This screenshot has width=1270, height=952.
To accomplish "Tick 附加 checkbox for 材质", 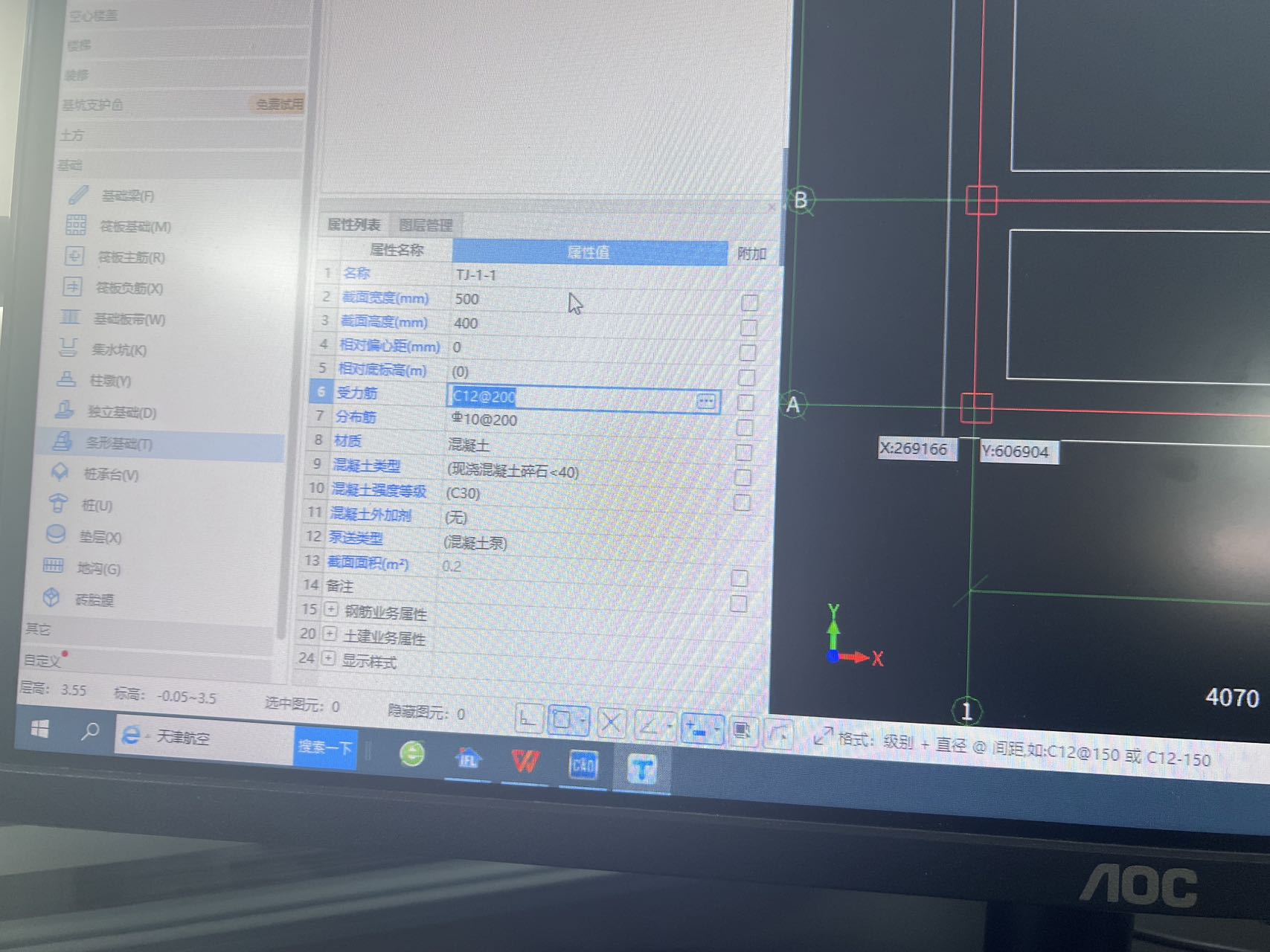I will click(744, 452).
